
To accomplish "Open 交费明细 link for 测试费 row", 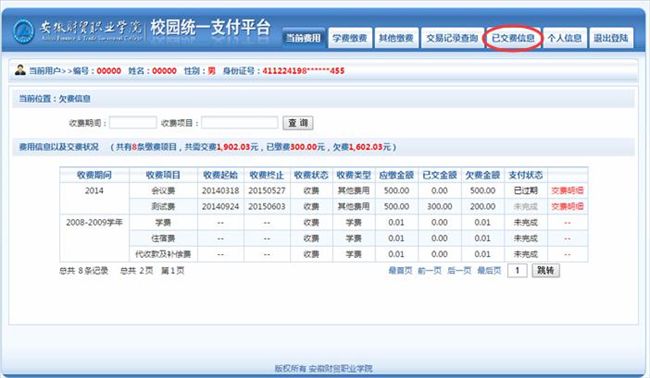I will pos(567,206).
